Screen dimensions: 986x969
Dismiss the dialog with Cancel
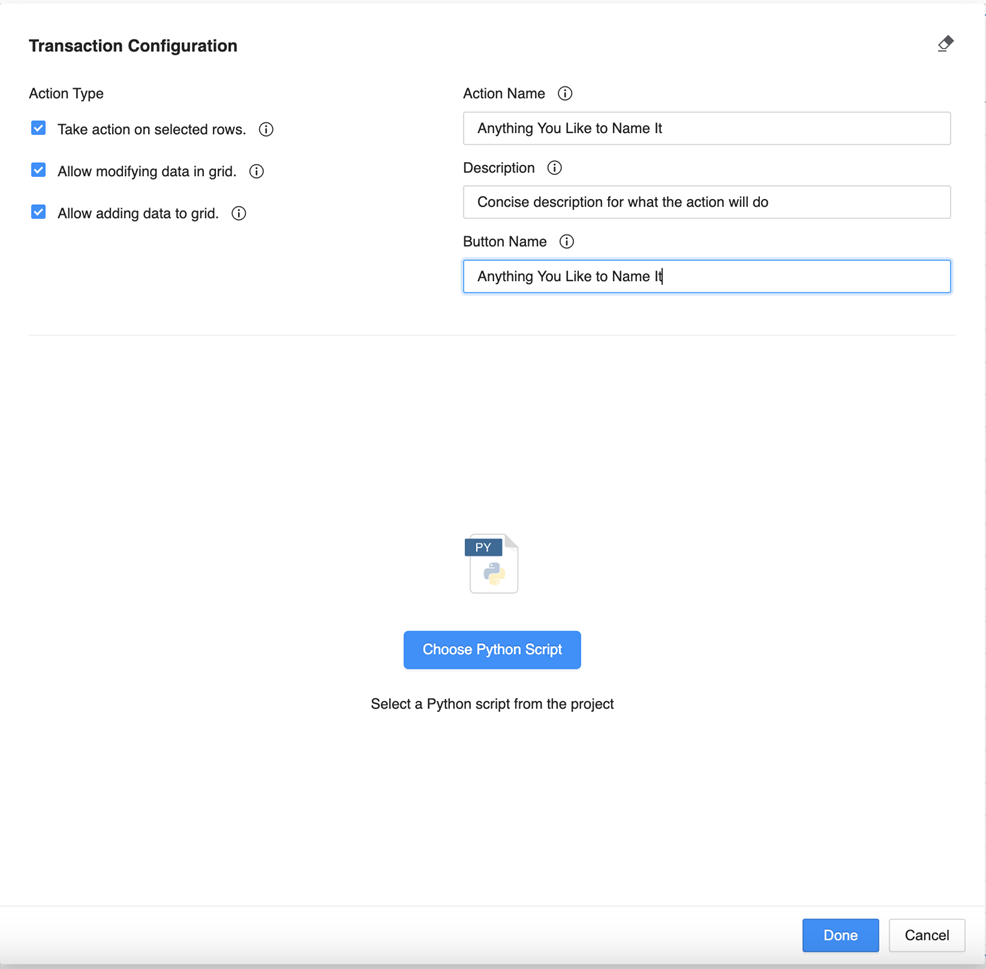(926, 935)
